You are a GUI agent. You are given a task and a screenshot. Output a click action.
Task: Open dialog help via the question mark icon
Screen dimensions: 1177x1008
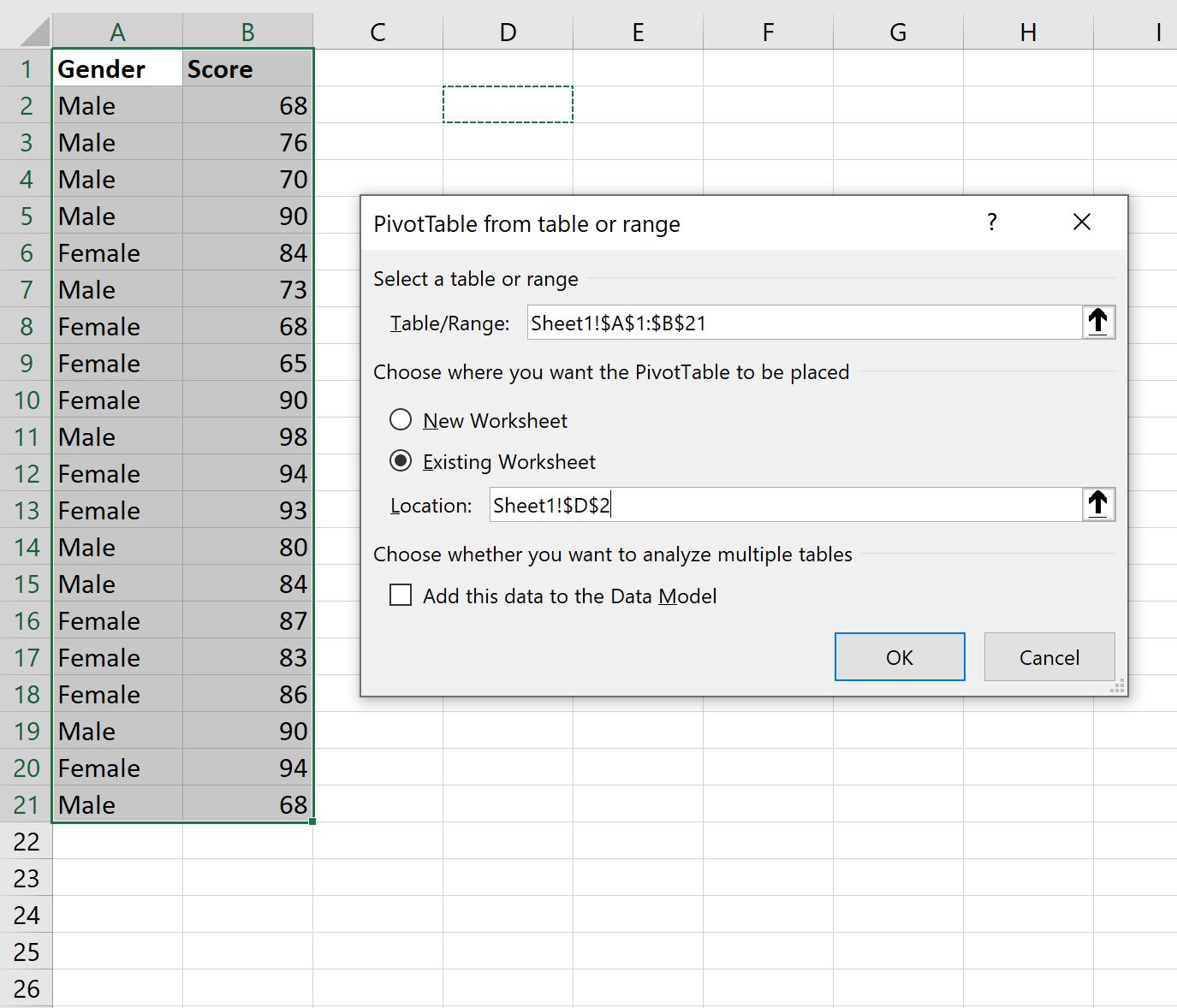tap(992, 222)
